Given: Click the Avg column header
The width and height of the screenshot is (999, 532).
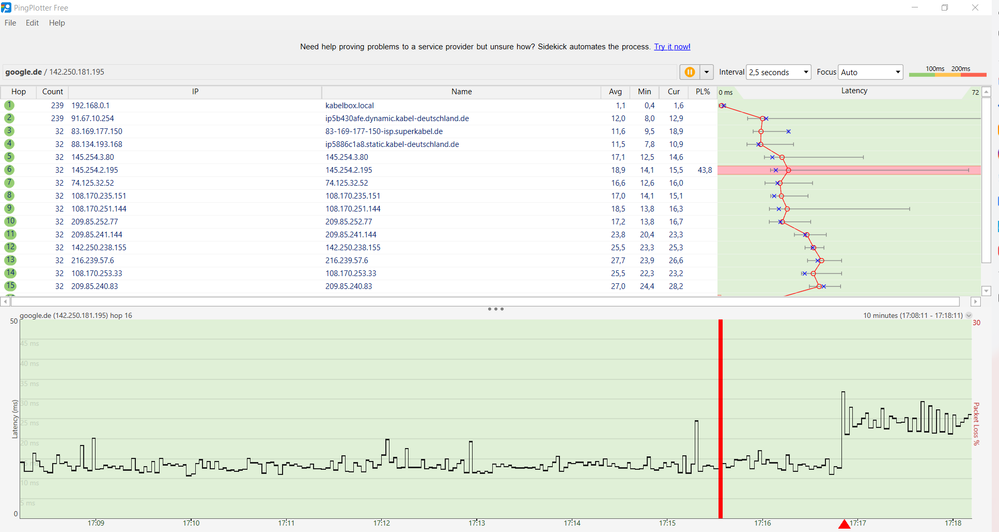Looking at the screenshot, I should (615, 92).
